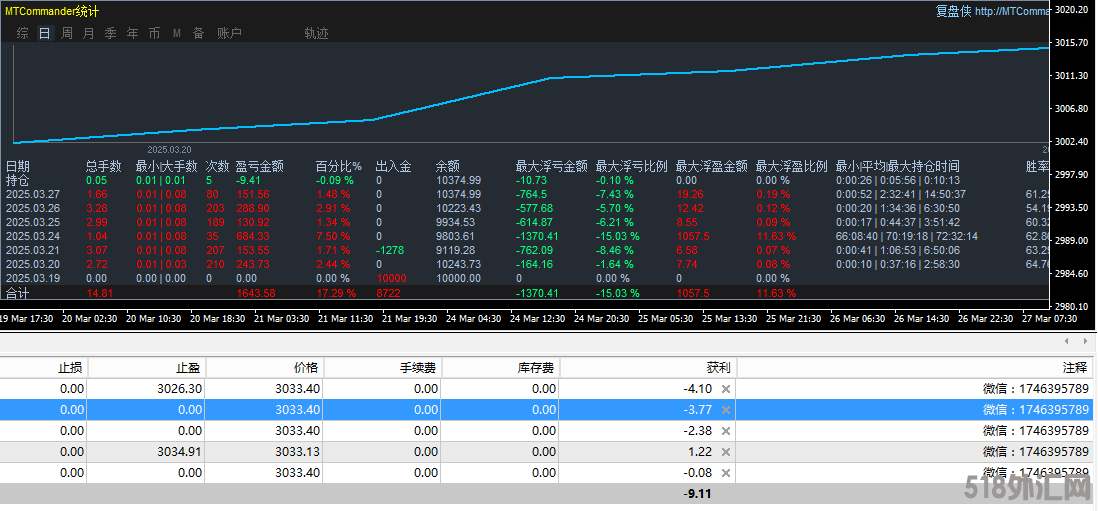Open the 周 weekly statistics tab

(x=67, y=33)
